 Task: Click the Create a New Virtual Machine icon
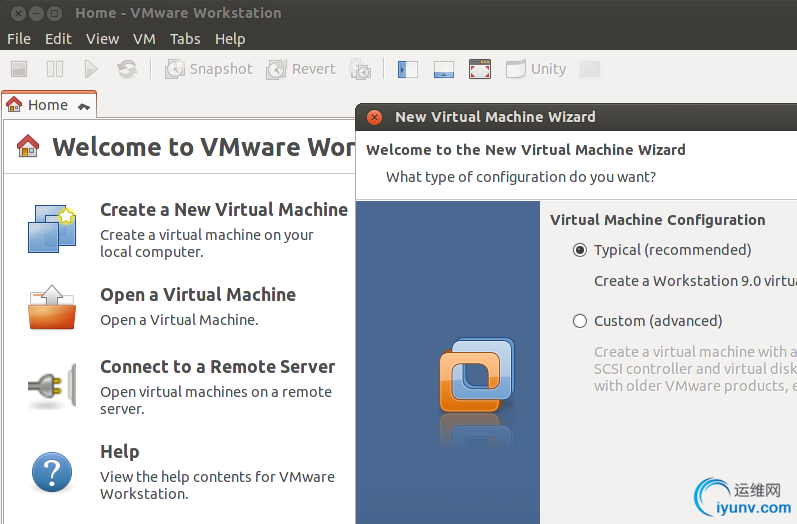[51, 229]
